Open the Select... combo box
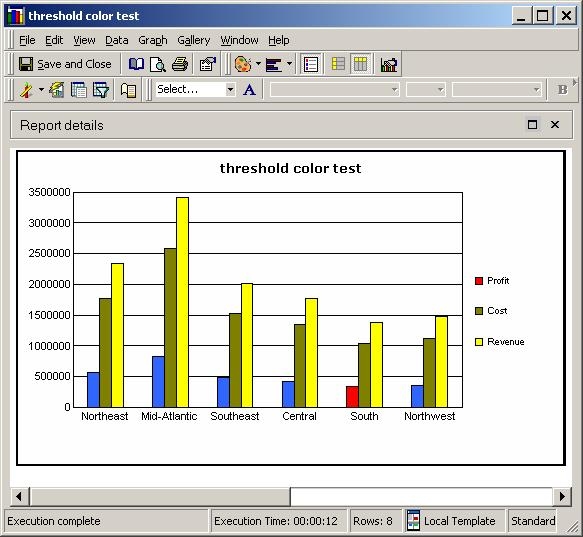The width and height of the screenshot is (583, 537). click(196, 90)
